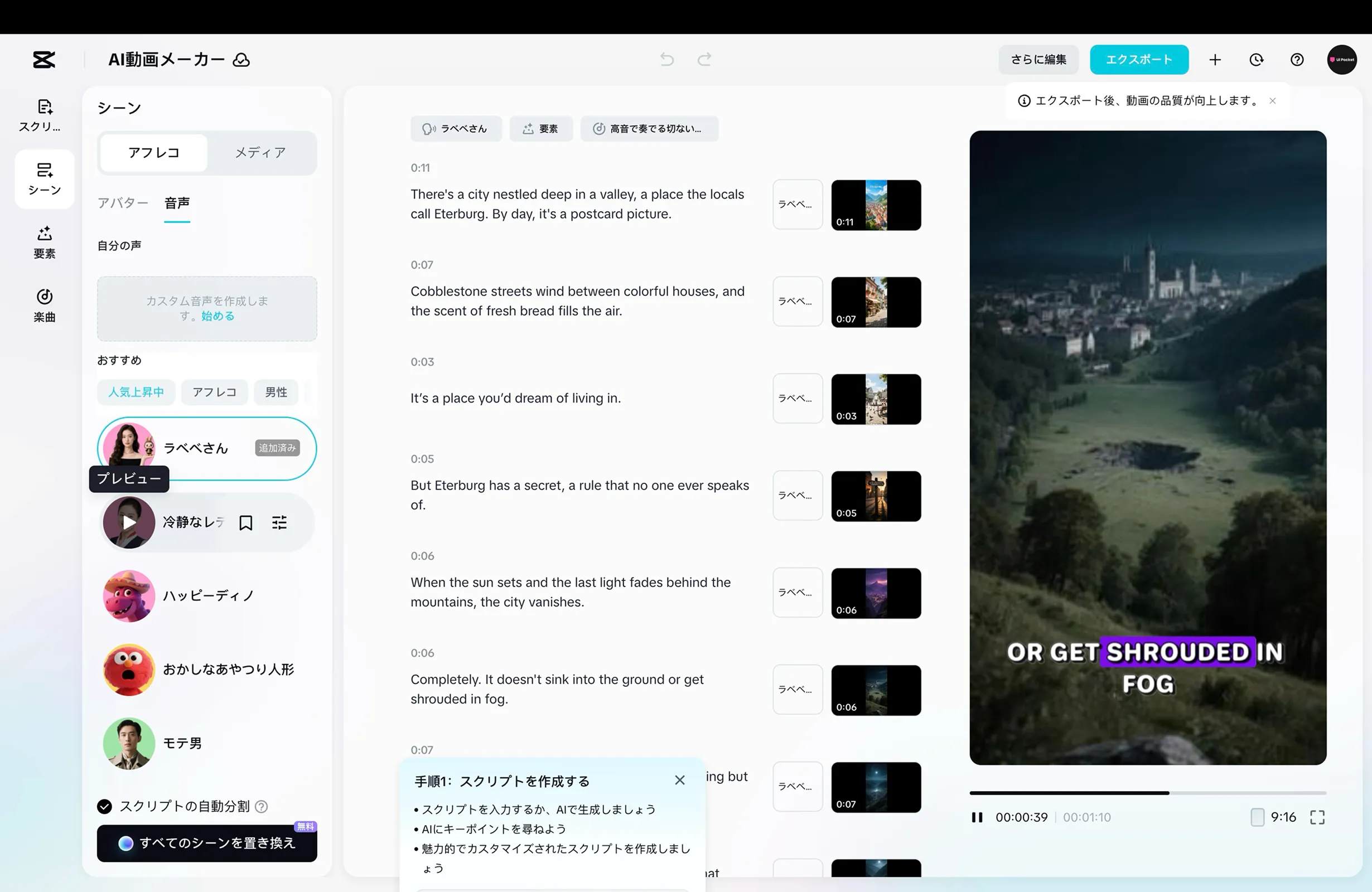Bookmark the 冷静なレ voice
The image size is (1372, 892).
tap(246, 522)
